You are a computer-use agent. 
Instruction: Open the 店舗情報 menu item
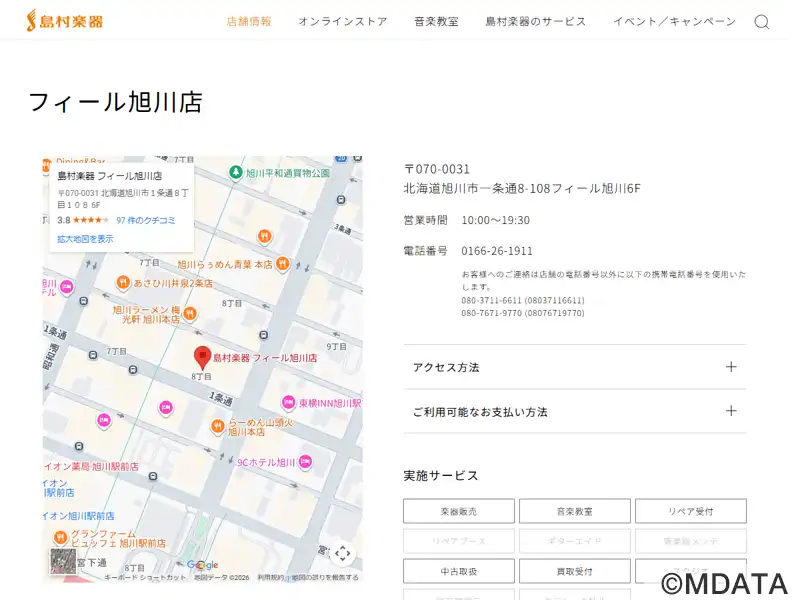tap(249, 21)
